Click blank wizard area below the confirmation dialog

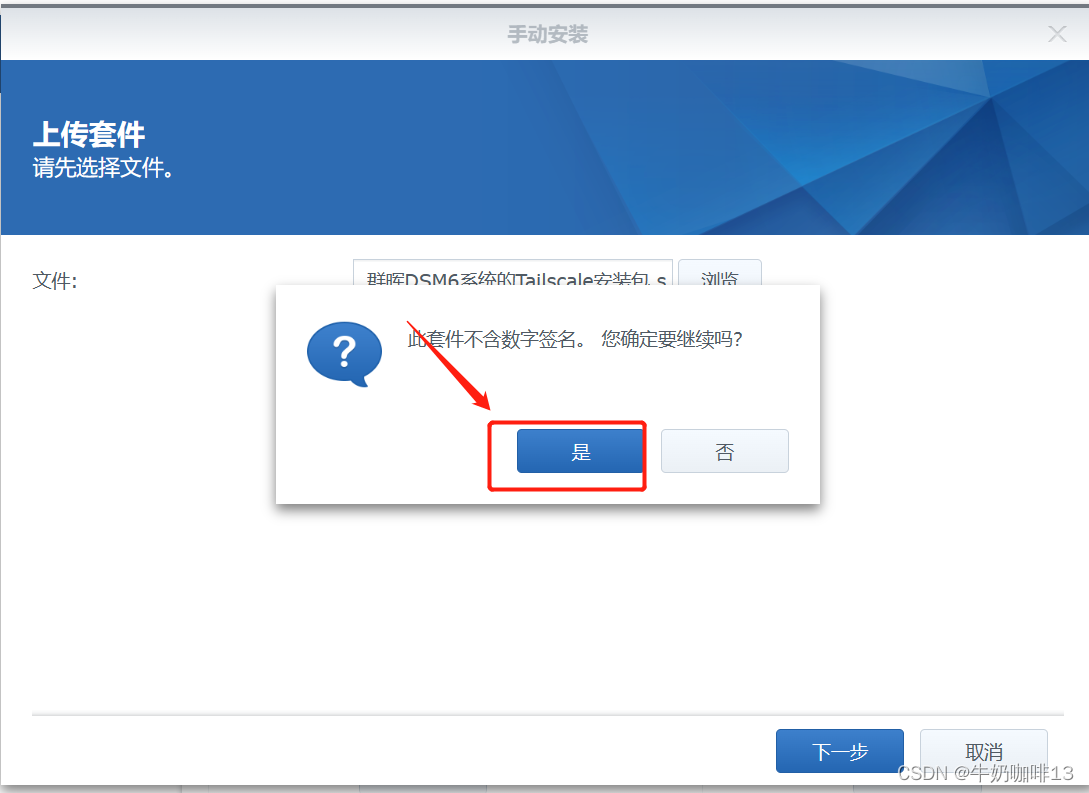click(547, 611)
